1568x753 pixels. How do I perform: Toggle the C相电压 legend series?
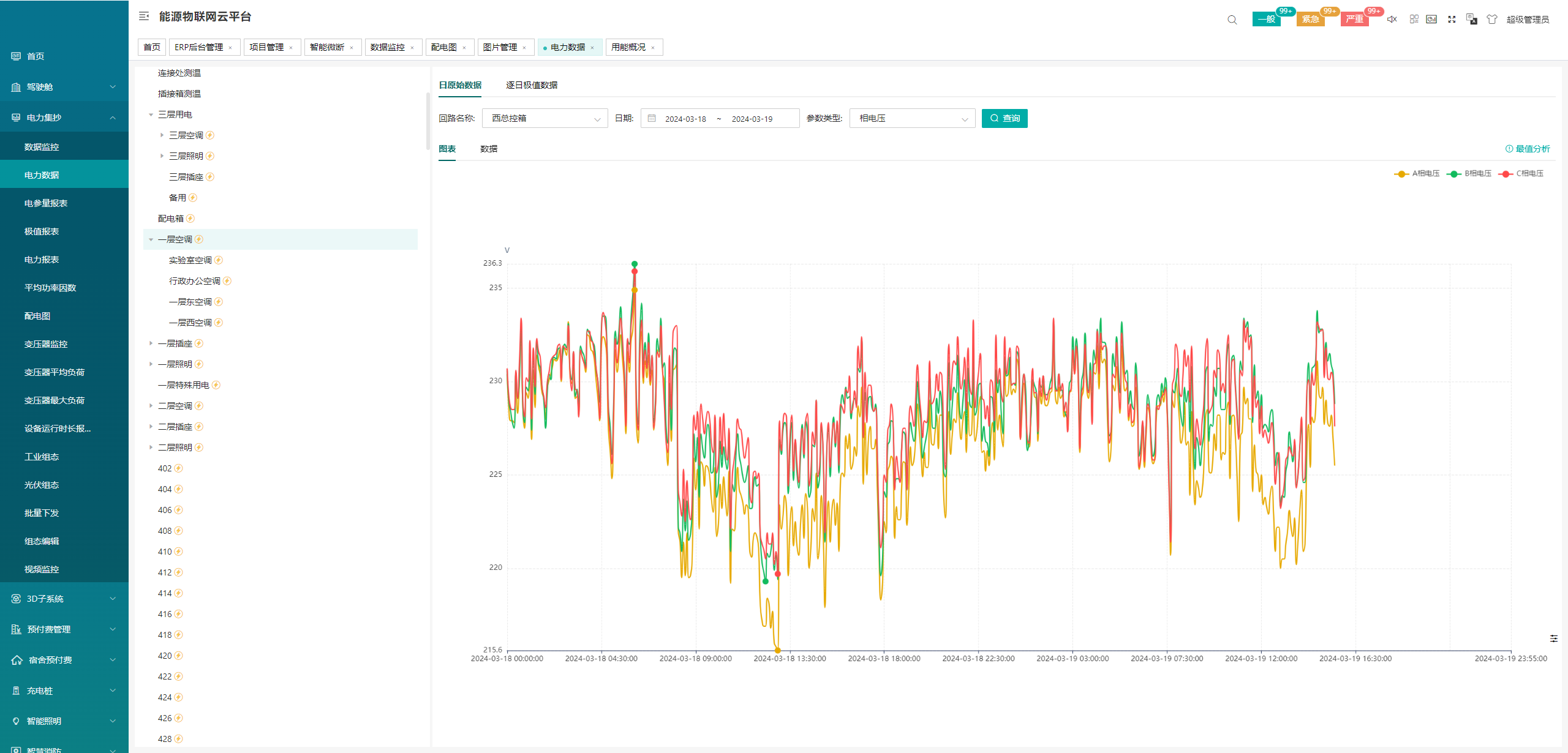click(x=1521, y=174)
